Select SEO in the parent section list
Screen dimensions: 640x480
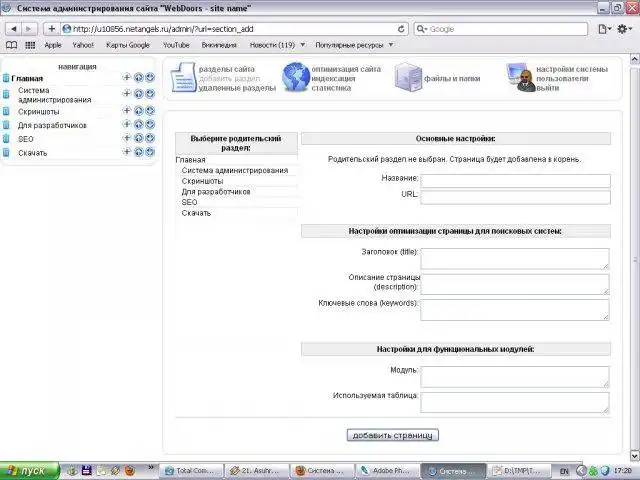(x=189, y=202)
